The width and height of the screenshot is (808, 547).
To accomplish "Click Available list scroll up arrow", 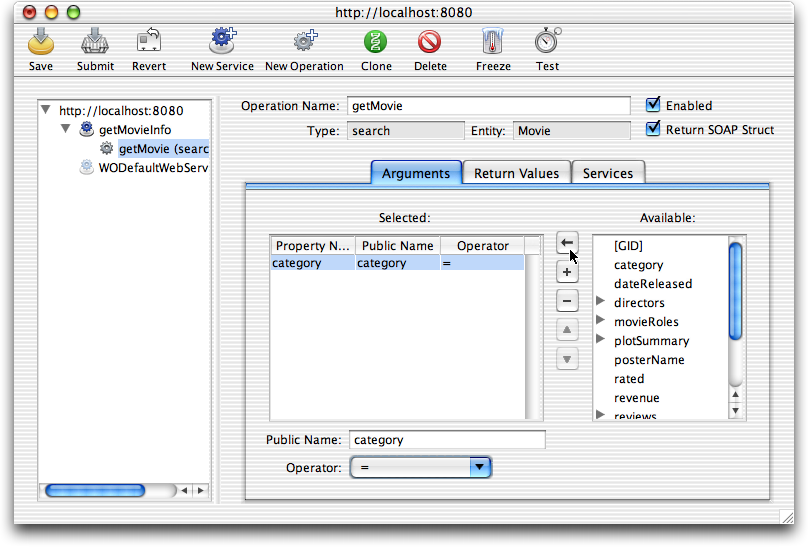I will (735, 395).
